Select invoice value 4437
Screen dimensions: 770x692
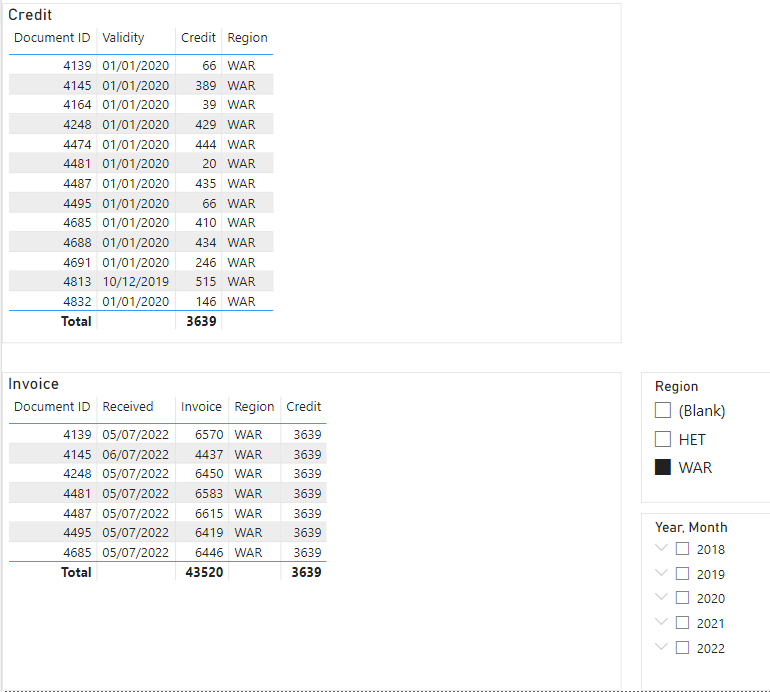click(x=209, y=455)
